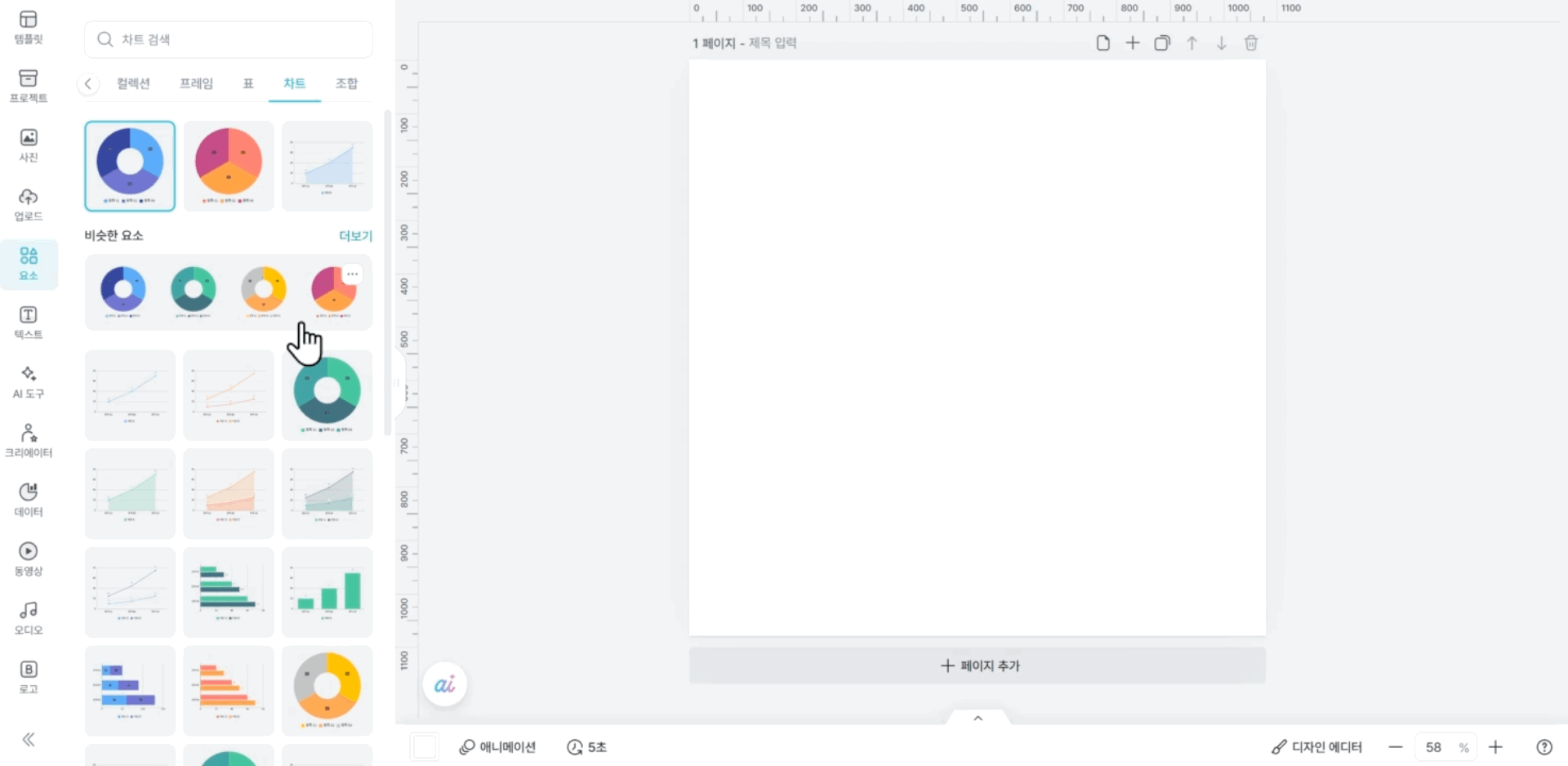Select the blue-purple horizontal bar chart thumbnail
Viewport: 1568px width, 766px height.
click(x=130, y=691)
